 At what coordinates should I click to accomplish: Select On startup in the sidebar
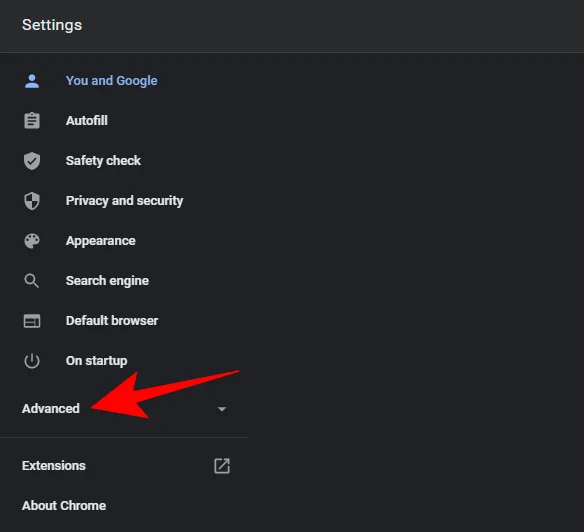point(96,361)
